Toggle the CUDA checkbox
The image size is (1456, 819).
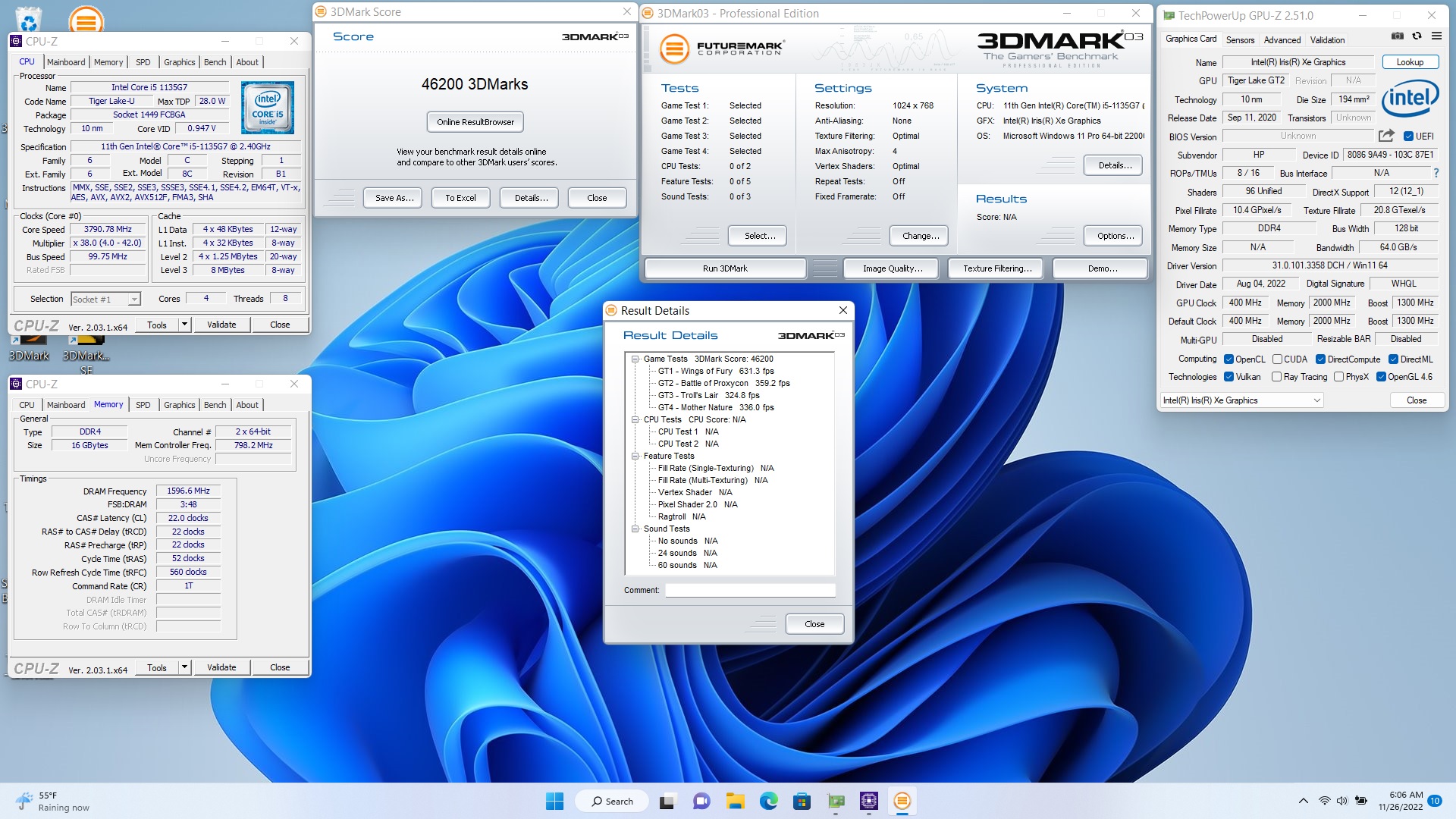pos(1277,359)
